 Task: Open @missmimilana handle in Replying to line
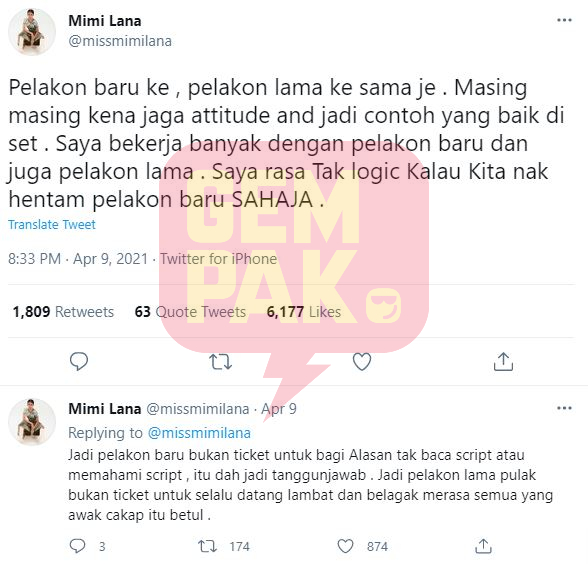point(199,433)
